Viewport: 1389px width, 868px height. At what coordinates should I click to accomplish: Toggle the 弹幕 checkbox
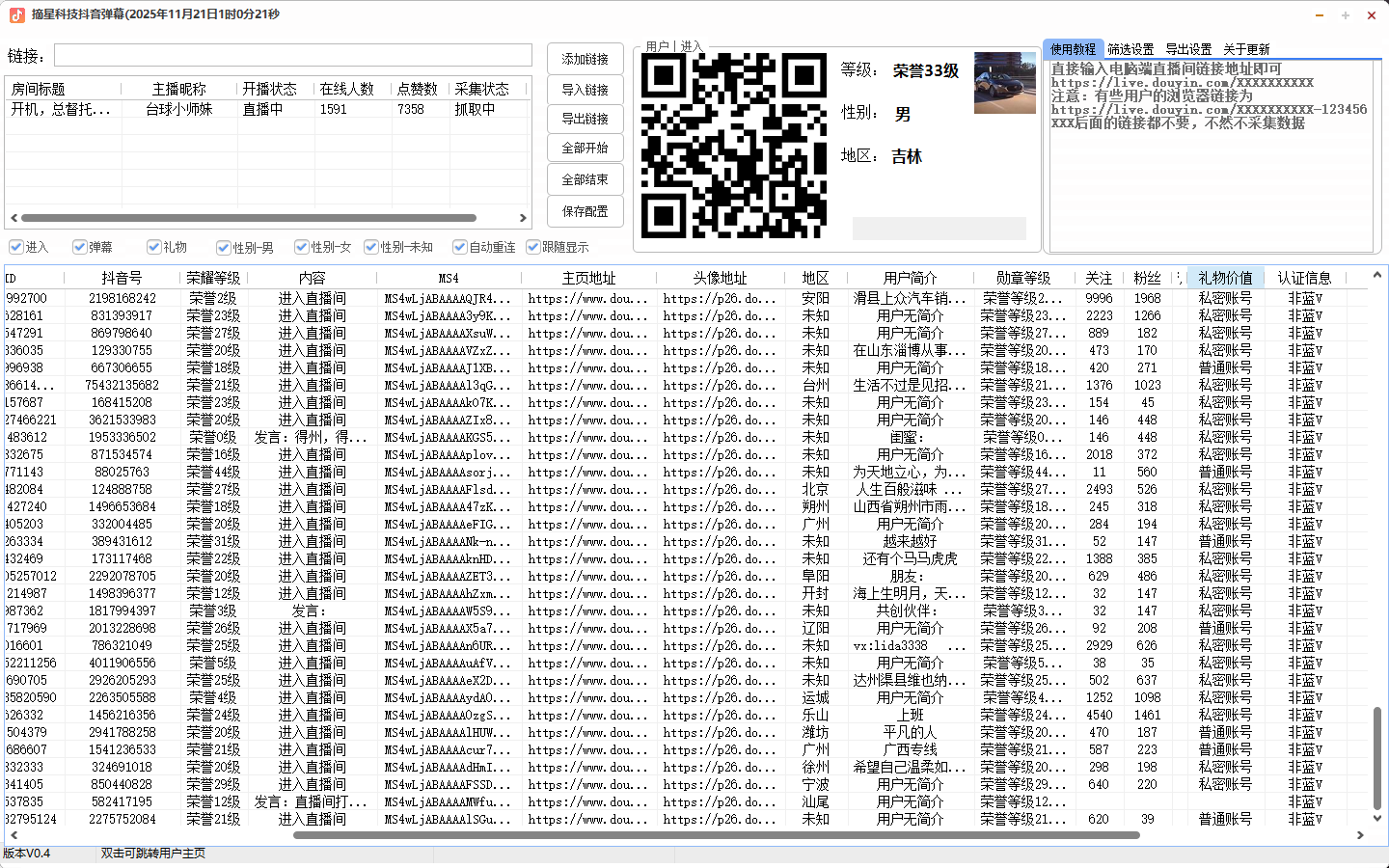80,247
